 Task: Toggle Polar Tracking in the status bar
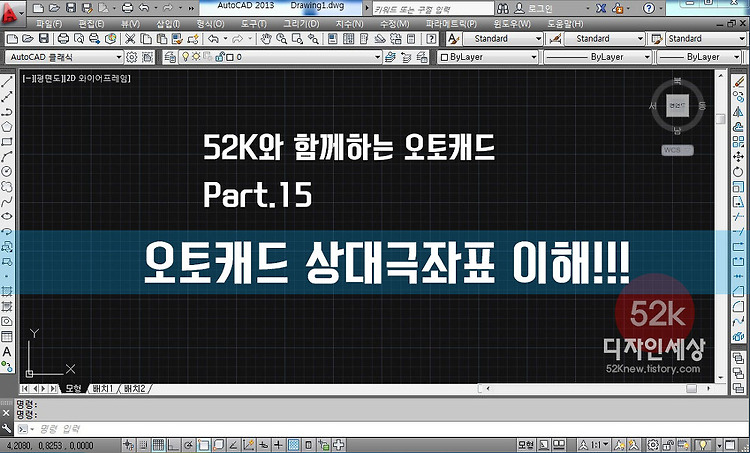pyautogui.click(x=188, y=445)
